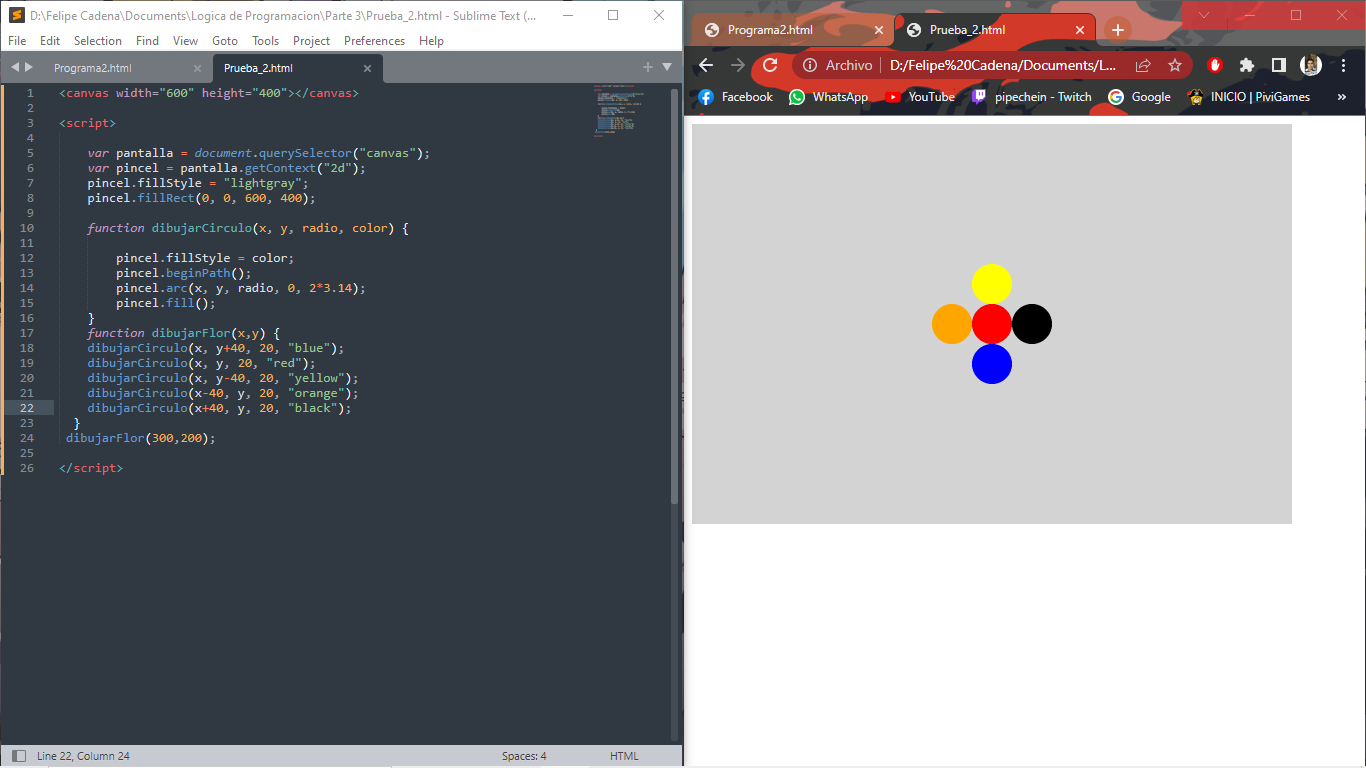Image resolution: width=1366 pixels, height=768 pixels.
Task: Open the Extensions puzzle icon
Action: [1247, 65]
